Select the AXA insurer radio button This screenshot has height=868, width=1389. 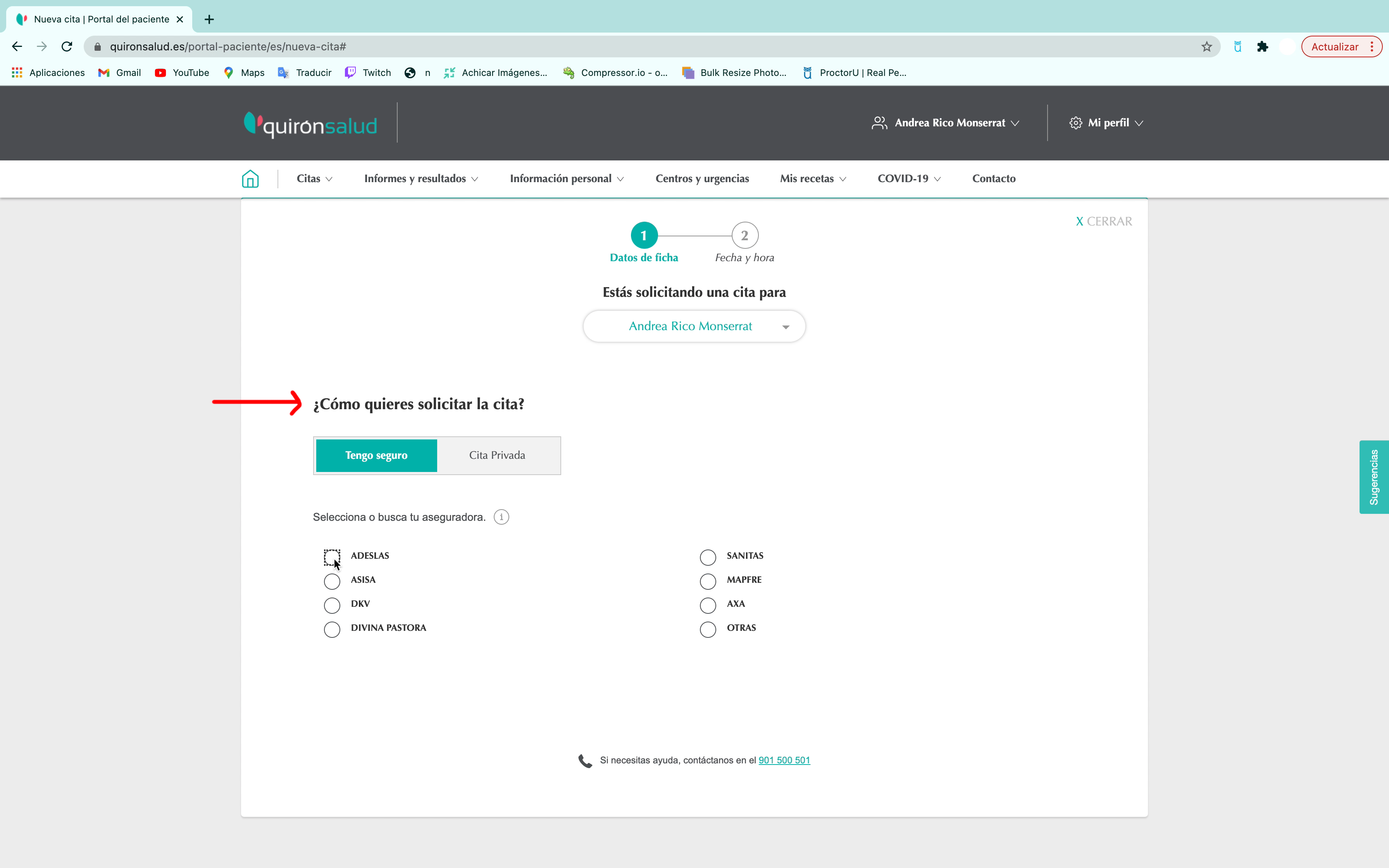(708, 606)
